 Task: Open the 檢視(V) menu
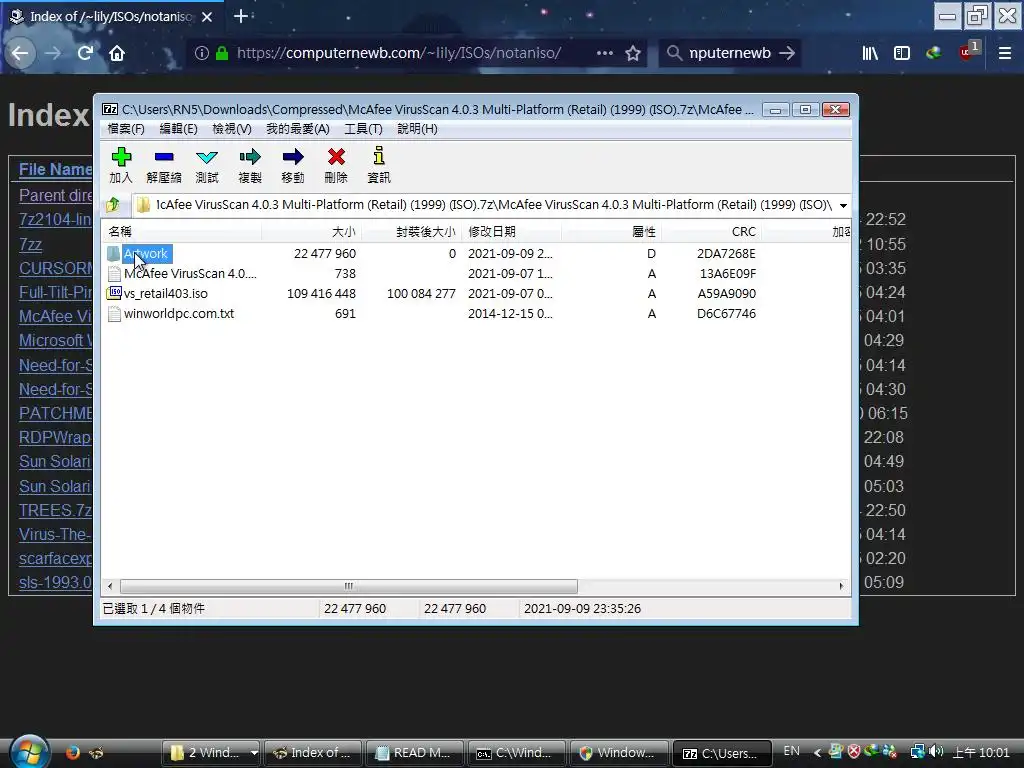point(232,129)
